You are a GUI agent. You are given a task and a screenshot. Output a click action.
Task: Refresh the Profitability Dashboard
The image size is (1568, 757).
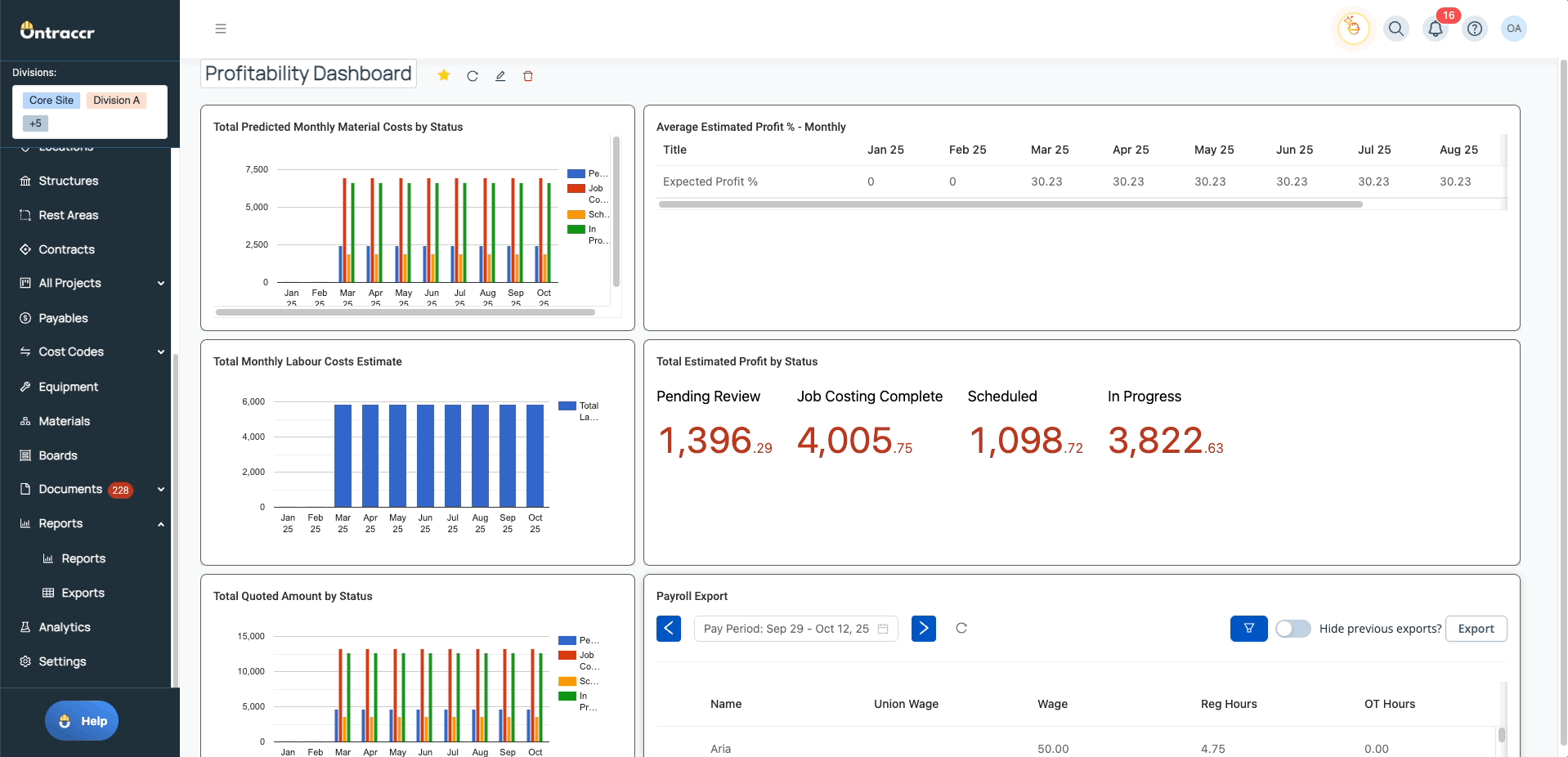point(473,76)
